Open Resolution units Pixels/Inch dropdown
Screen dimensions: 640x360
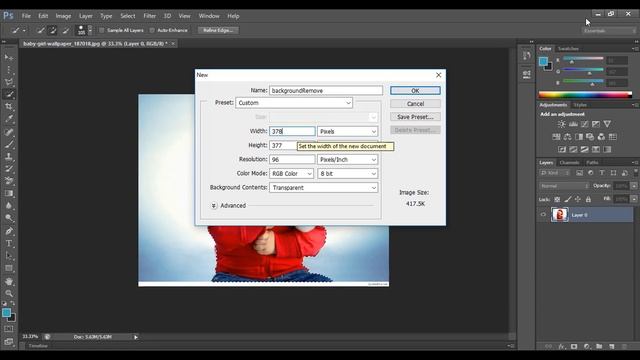[347, 160]
